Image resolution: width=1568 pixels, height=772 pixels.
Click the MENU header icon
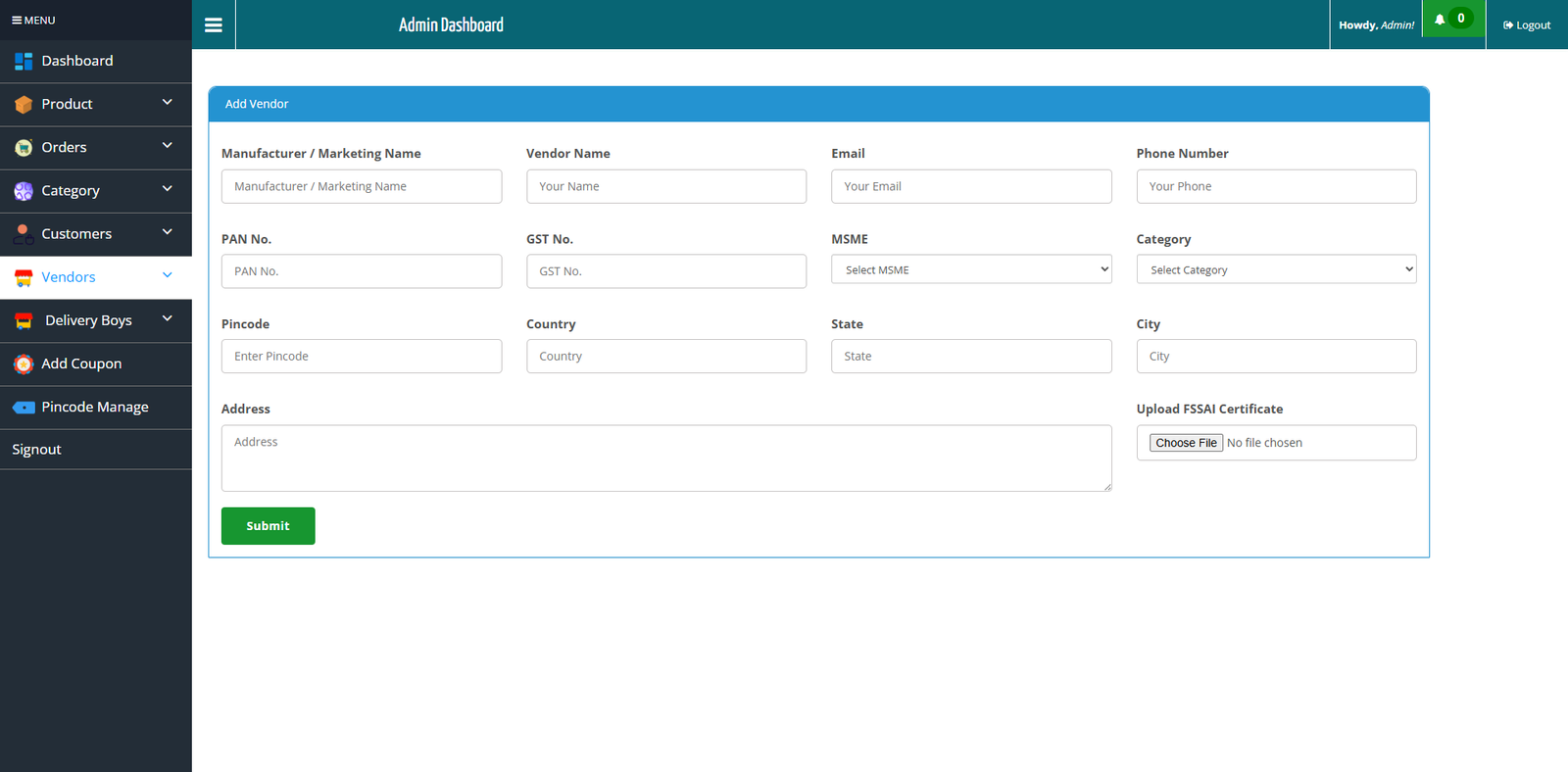tap(17, 20)
